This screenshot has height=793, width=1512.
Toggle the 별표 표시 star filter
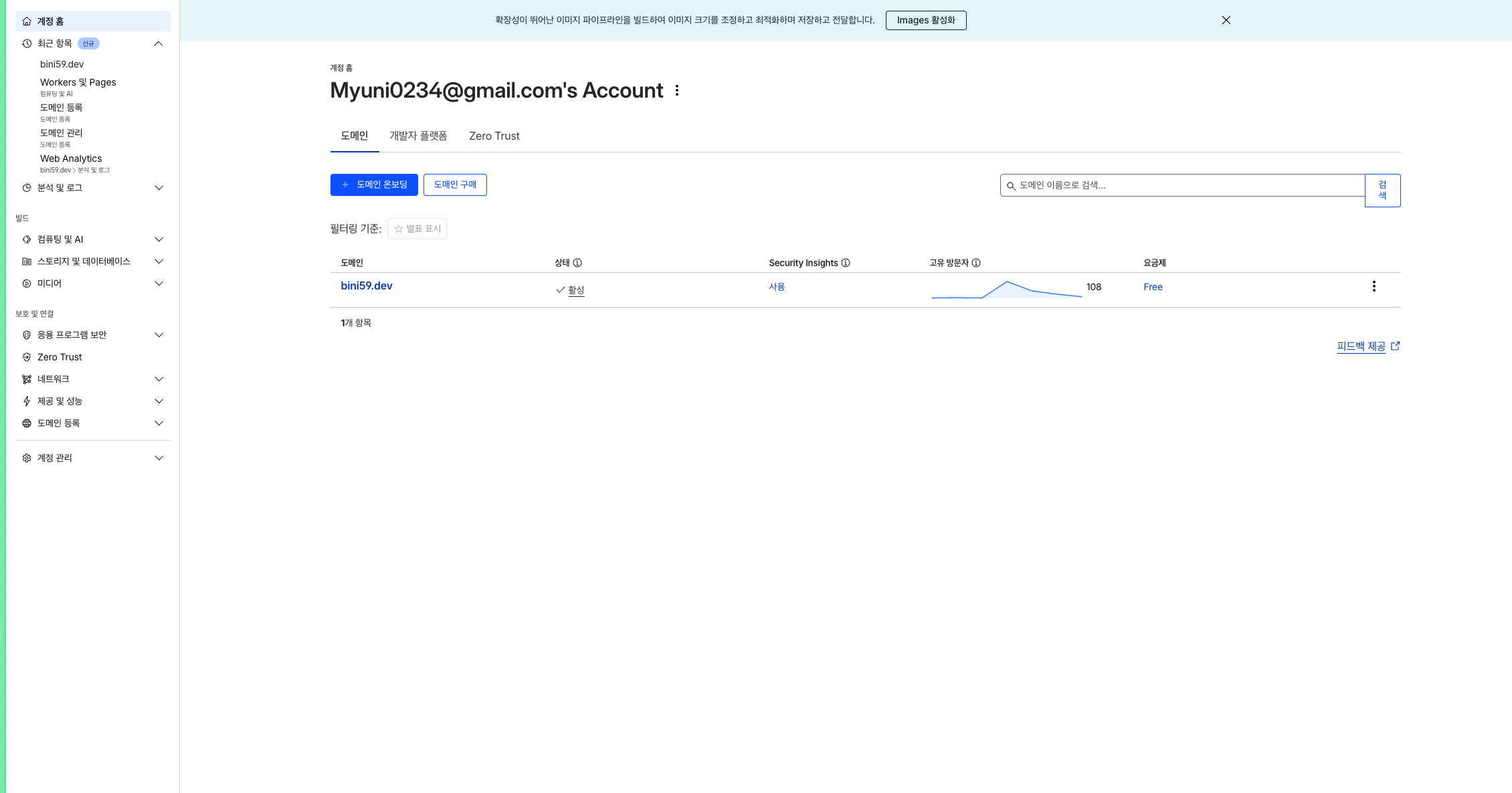point(417,229)
